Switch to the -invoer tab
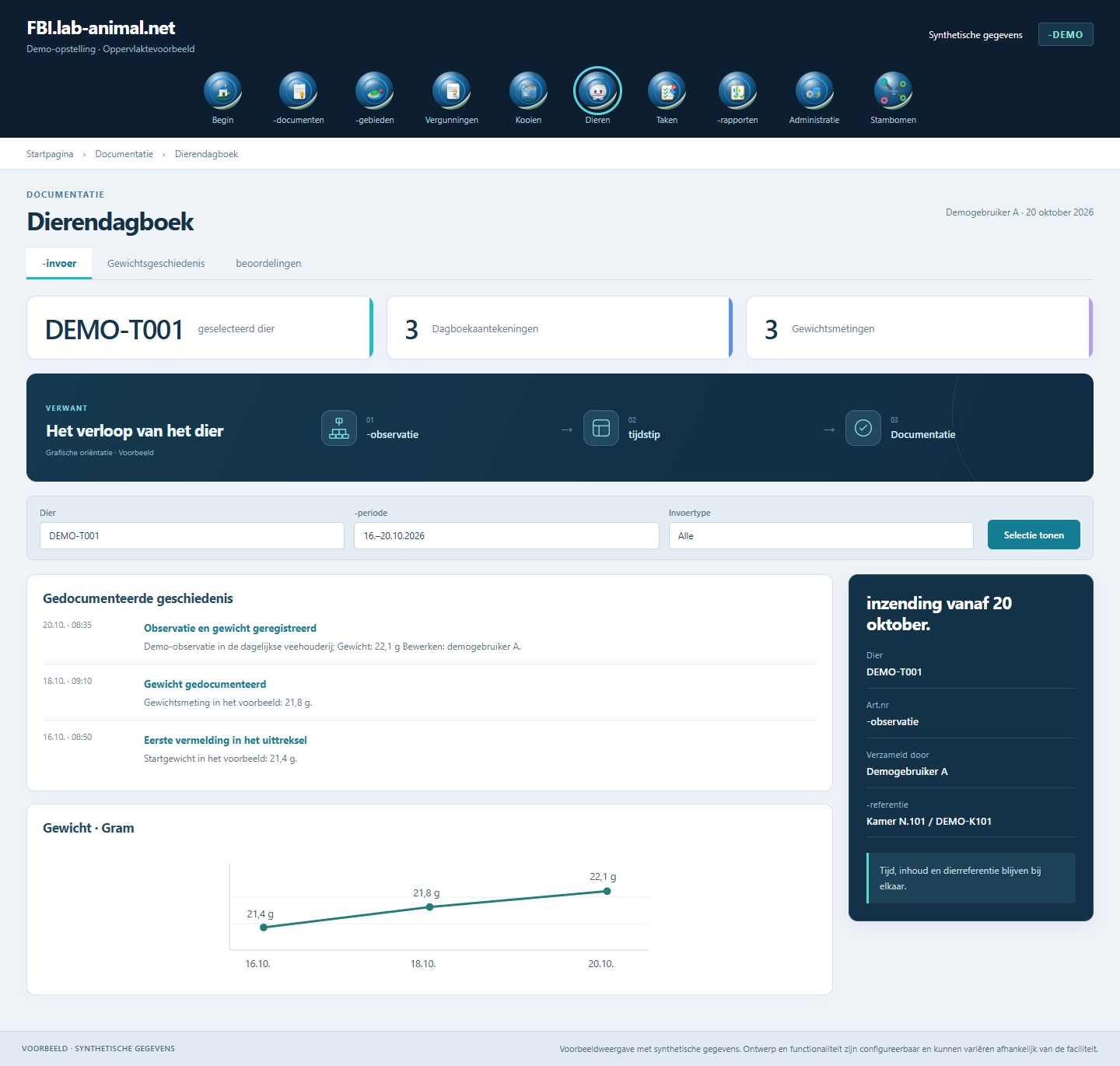This screenshot has width=1120, height=1066. click(59, 264)
